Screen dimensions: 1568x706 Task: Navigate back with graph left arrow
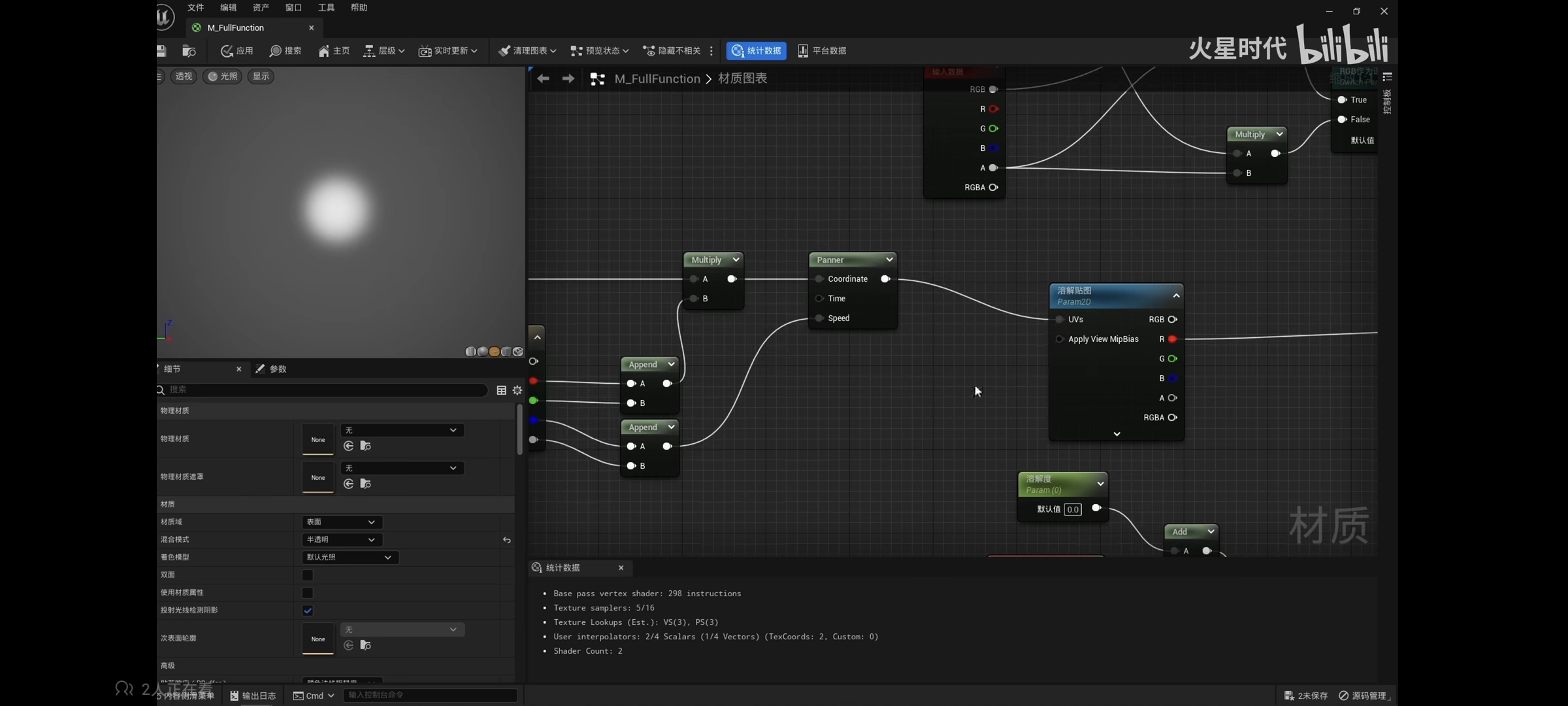(x=543, y=78)
